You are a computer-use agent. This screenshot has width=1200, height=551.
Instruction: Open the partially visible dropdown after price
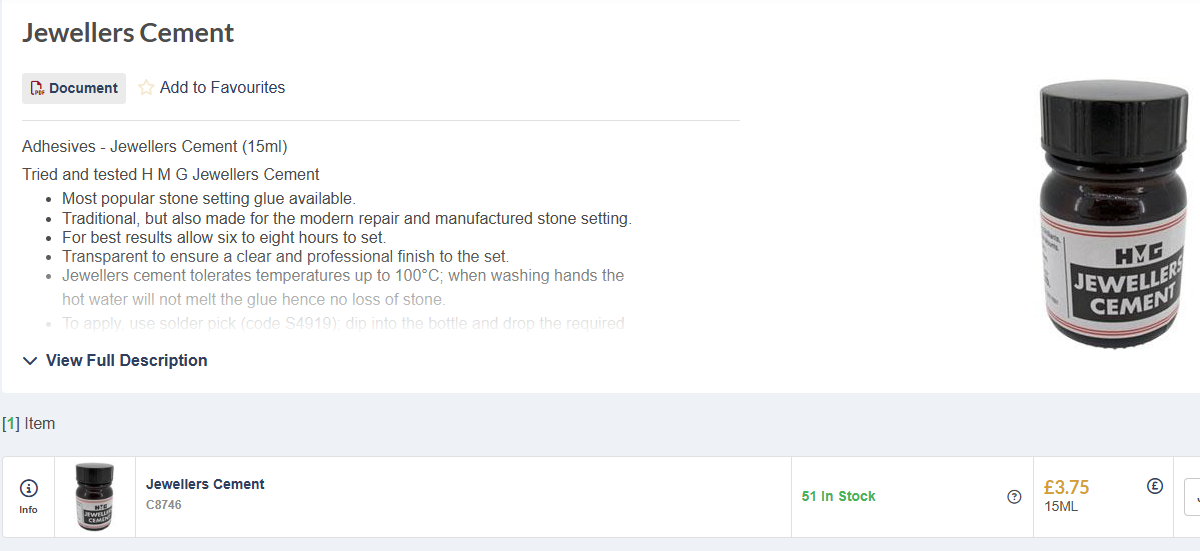(1192, 497)
